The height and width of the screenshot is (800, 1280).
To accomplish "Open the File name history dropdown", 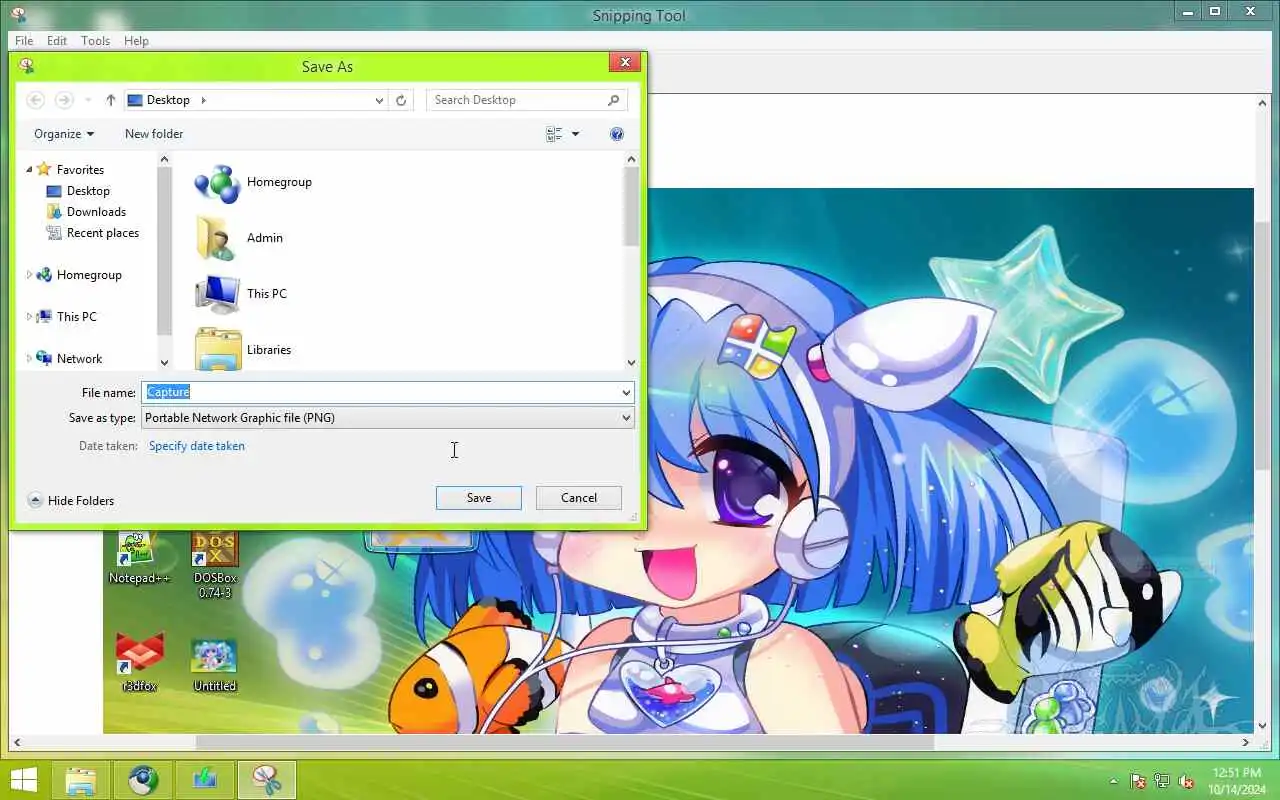I will [x=627, y=393].
